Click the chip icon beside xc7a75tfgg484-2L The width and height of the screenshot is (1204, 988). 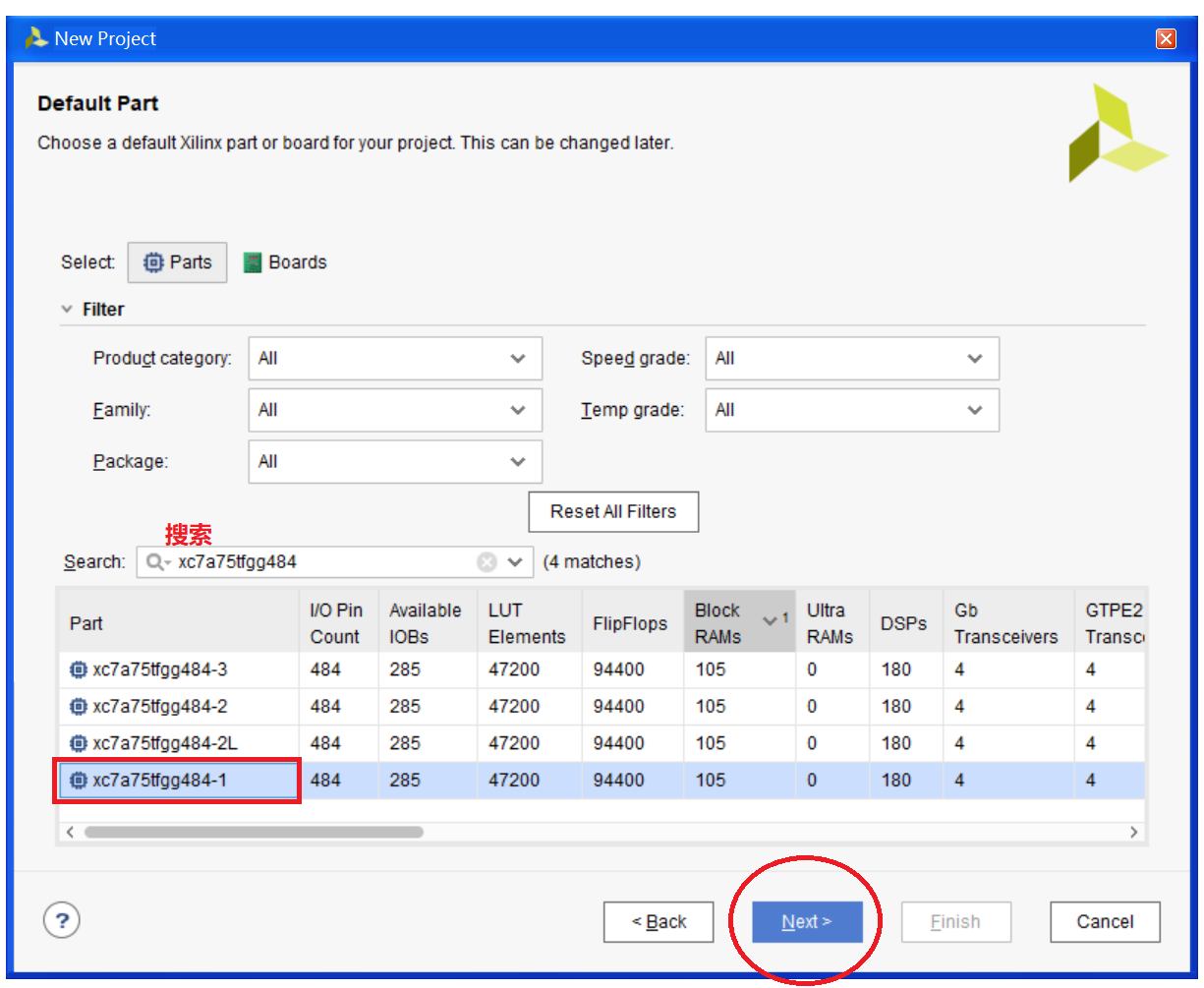(79, 743)
